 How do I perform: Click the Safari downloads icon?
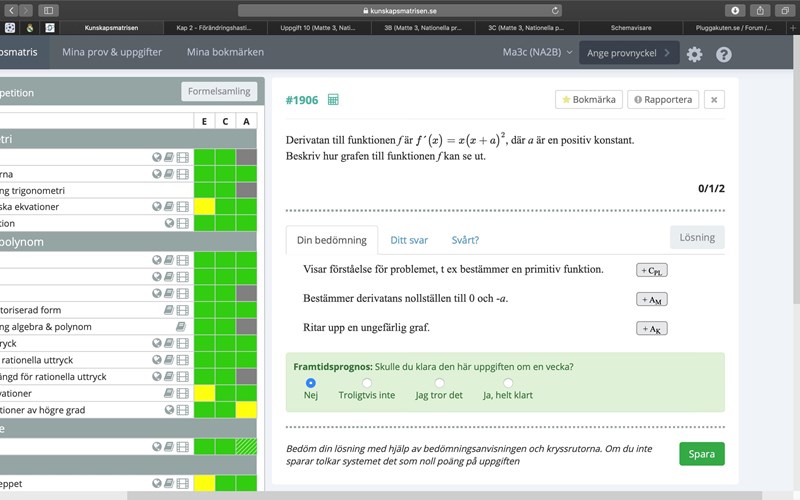[736, 10]
